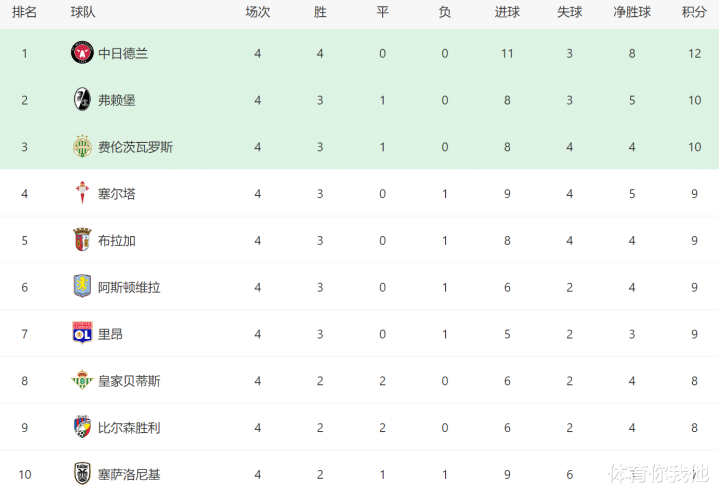Viewport: 719px width, 496px height.
Task: Click the 费伦茨瓦罗斯 green crest icon
Action: (82, 147)
